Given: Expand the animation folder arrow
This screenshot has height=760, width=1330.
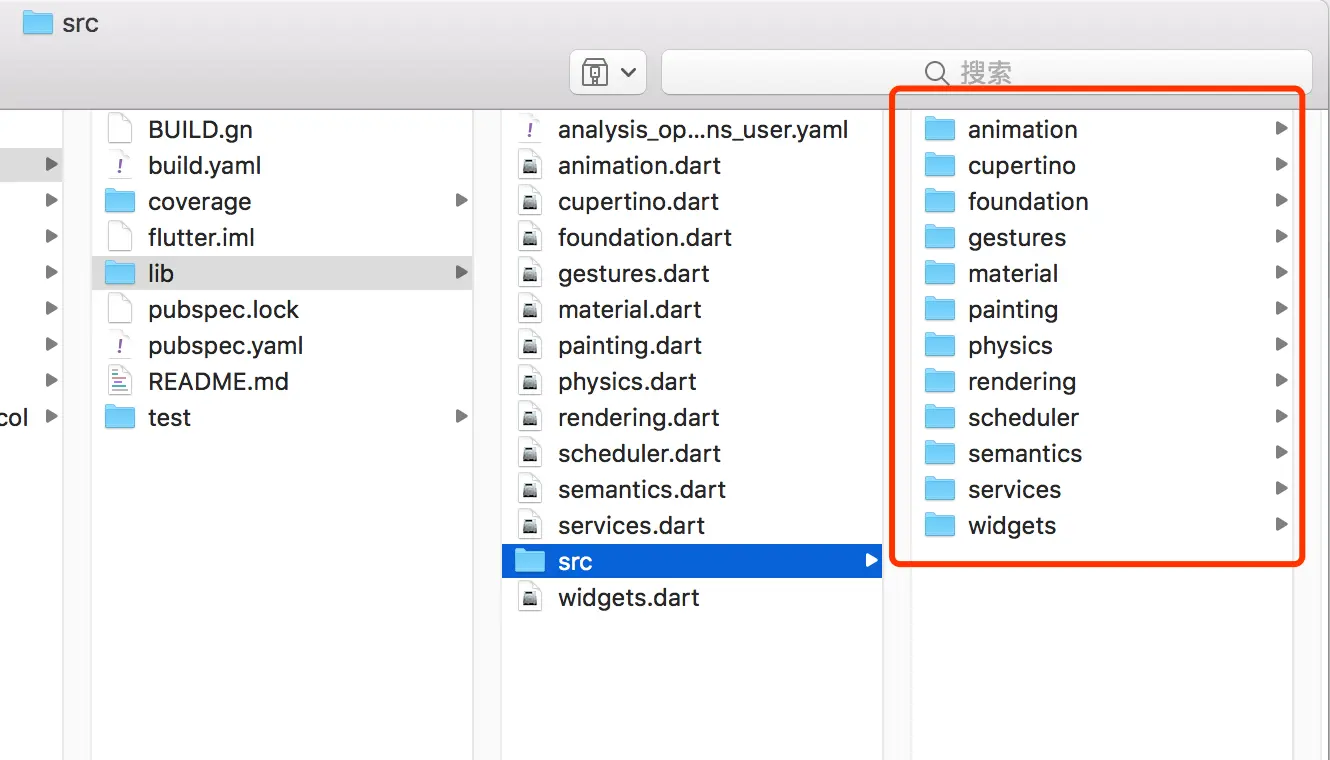Looking at the screenshot, I should (1281, 128).
